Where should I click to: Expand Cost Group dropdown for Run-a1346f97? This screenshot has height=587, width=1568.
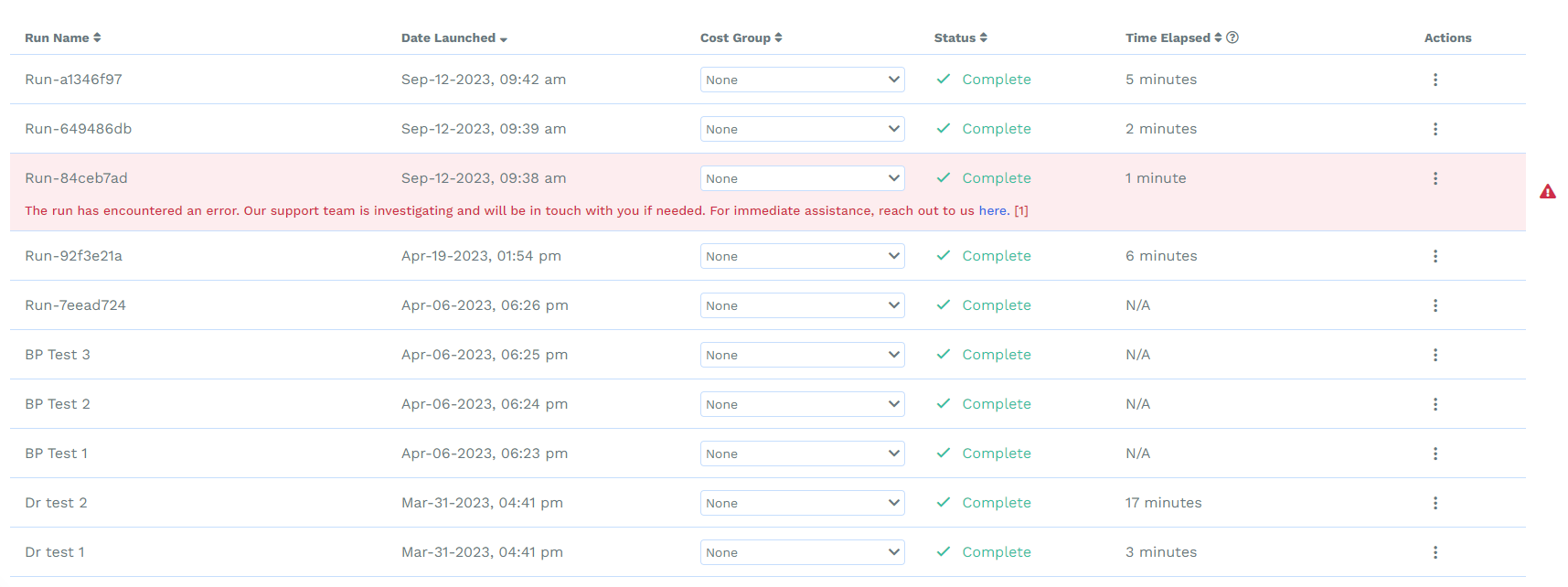click(803, 80)
